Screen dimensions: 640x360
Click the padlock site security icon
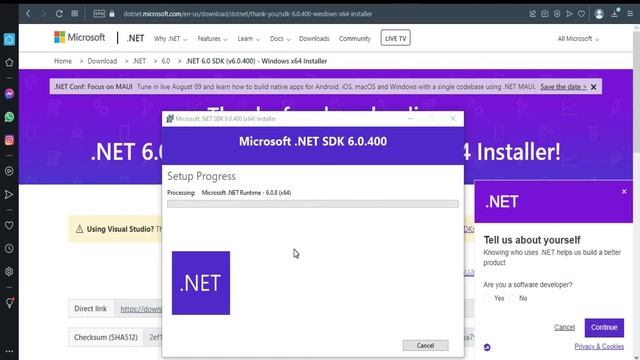tap(112, 14)
